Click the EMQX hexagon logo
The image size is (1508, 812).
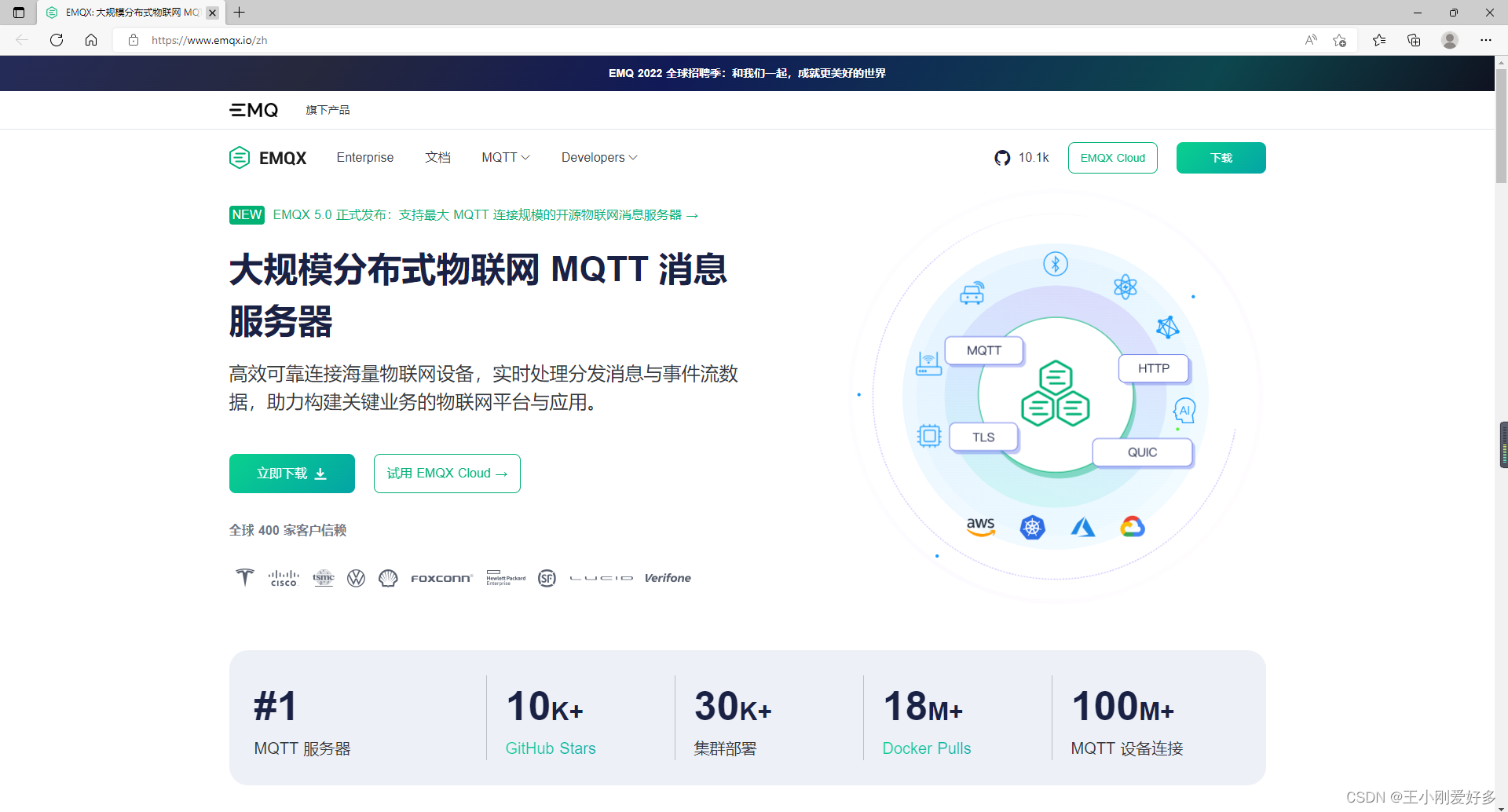[268, 158]
